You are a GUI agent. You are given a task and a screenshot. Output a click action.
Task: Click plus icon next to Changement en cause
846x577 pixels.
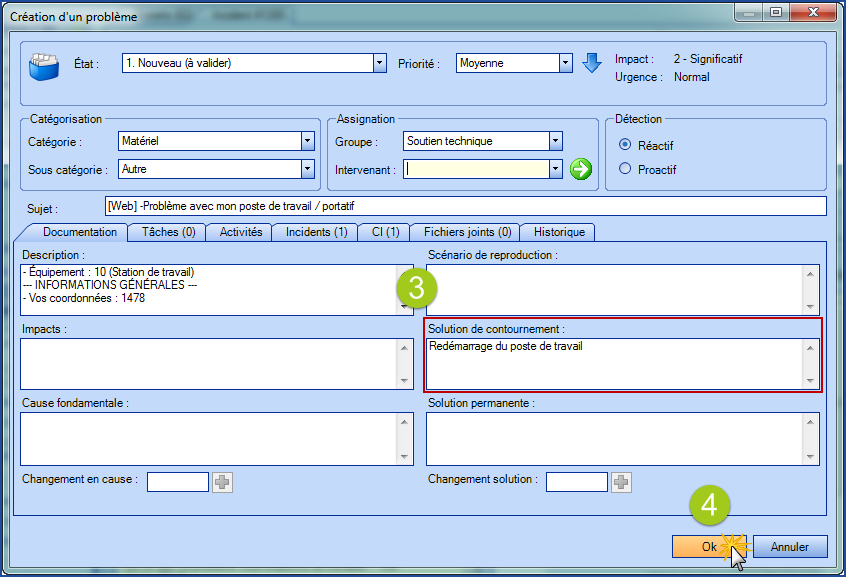coord(222,482)
